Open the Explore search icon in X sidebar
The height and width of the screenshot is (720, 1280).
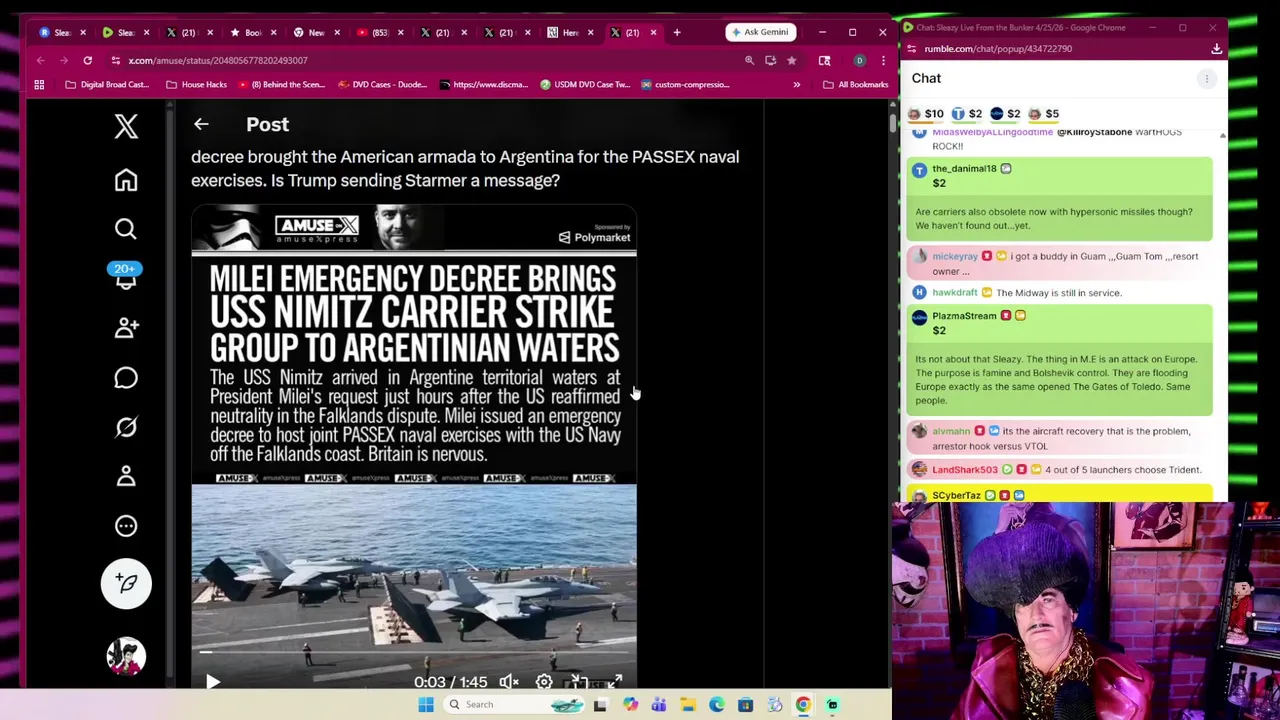[126, 229]
